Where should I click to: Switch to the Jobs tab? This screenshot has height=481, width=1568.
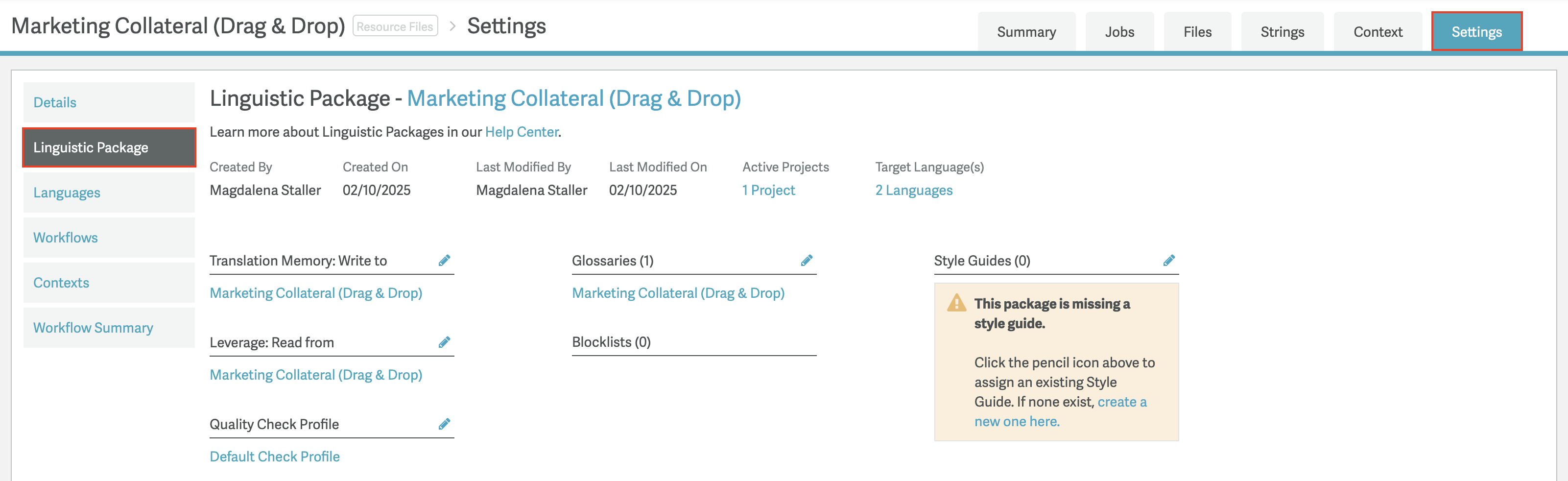[1119, 32]
